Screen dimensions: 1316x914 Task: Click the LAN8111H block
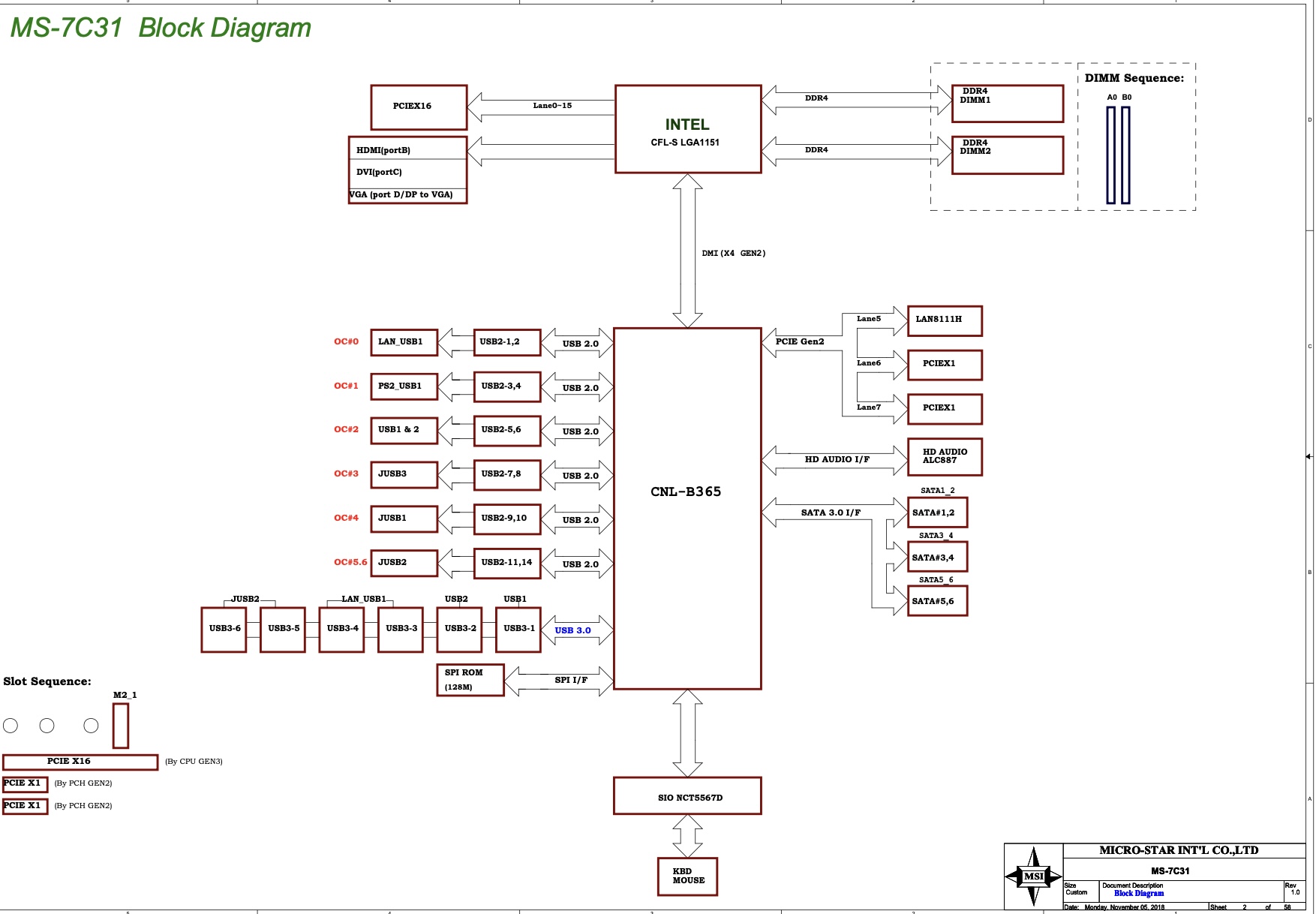(x=944, y=320)
